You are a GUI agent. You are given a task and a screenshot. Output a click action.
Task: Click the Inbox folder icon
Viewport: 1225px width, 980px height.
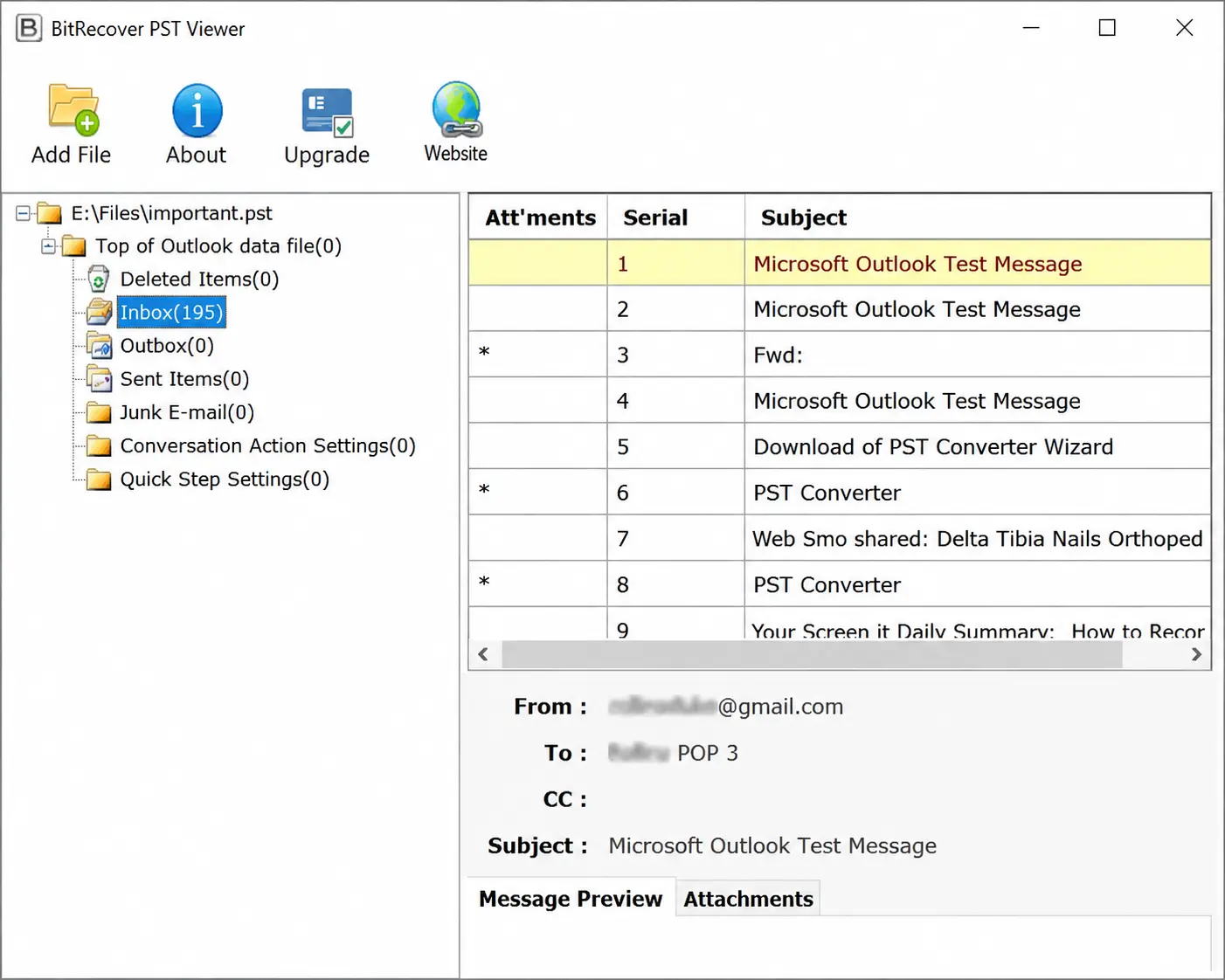pos(100,312)
